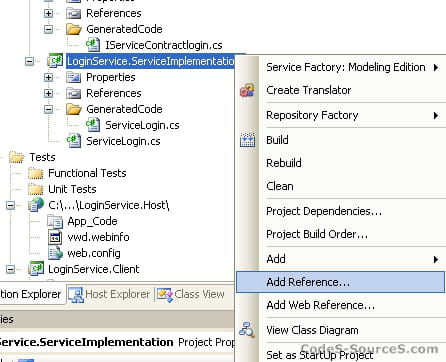Collapse the LoginService.ServiceImplementation project node

(x=30, y=61)
